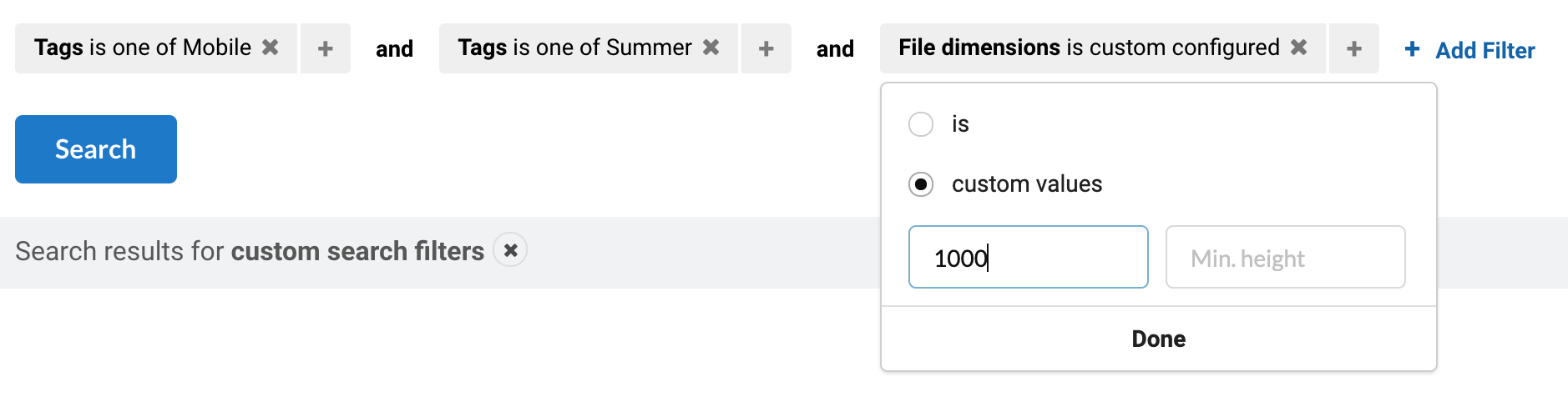1568x407 pixels.
Task: Click the Min. height input field
Action: click(x=1286, y=257)
